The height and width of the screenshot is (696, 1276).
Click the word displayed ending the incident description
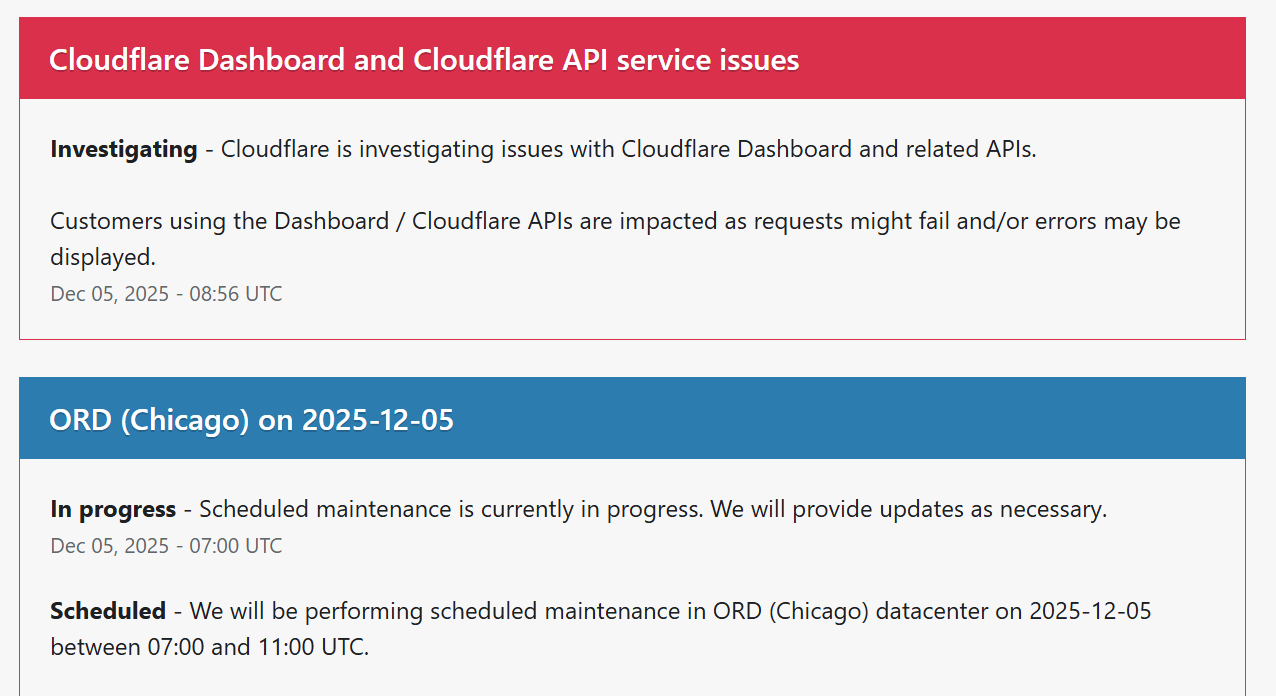coord(102,257)
